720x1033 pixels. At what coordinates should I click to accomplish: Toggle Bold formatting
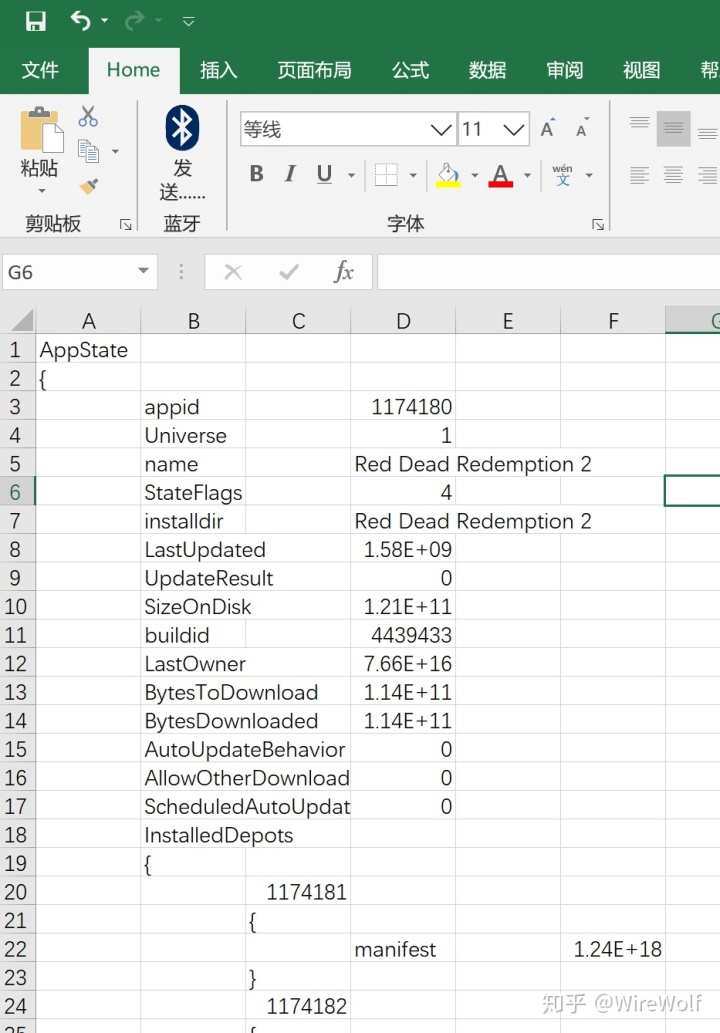pyautogui.click(x=257, y=174)
